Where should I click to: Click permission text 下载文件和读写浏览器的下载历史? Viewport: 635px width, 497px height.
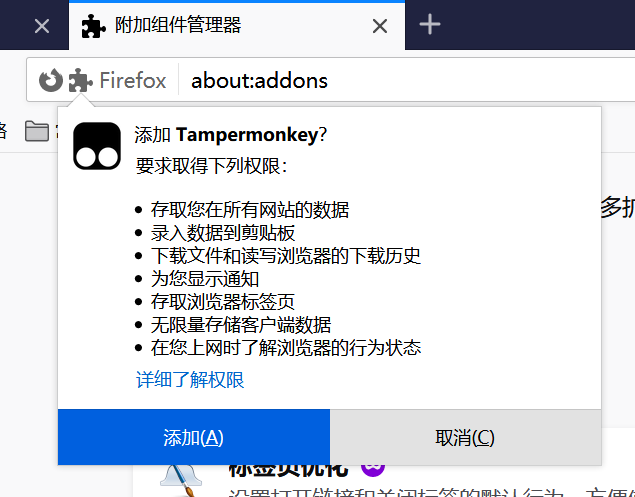286,256
